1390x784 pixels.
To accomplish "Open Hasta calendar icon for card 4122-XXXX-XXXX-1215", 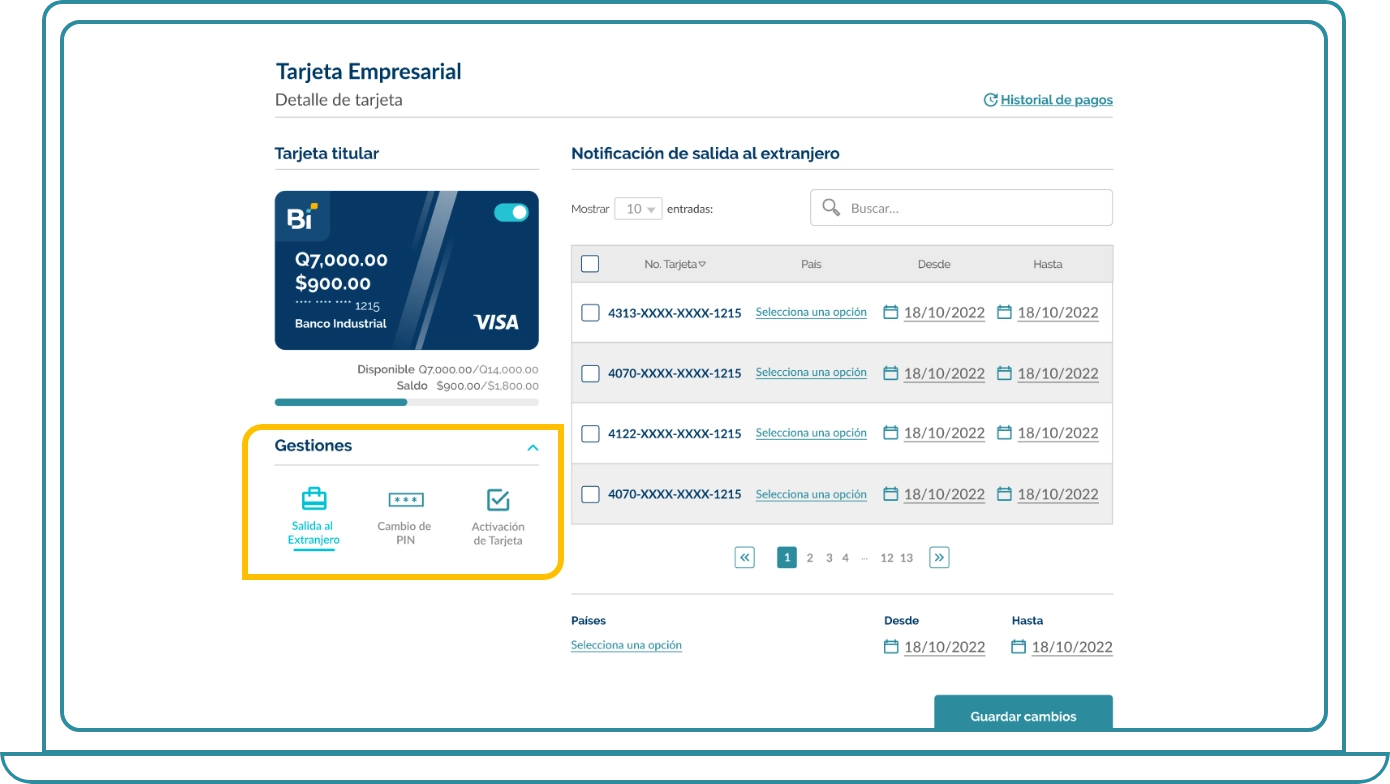I will pos(1004,433).
